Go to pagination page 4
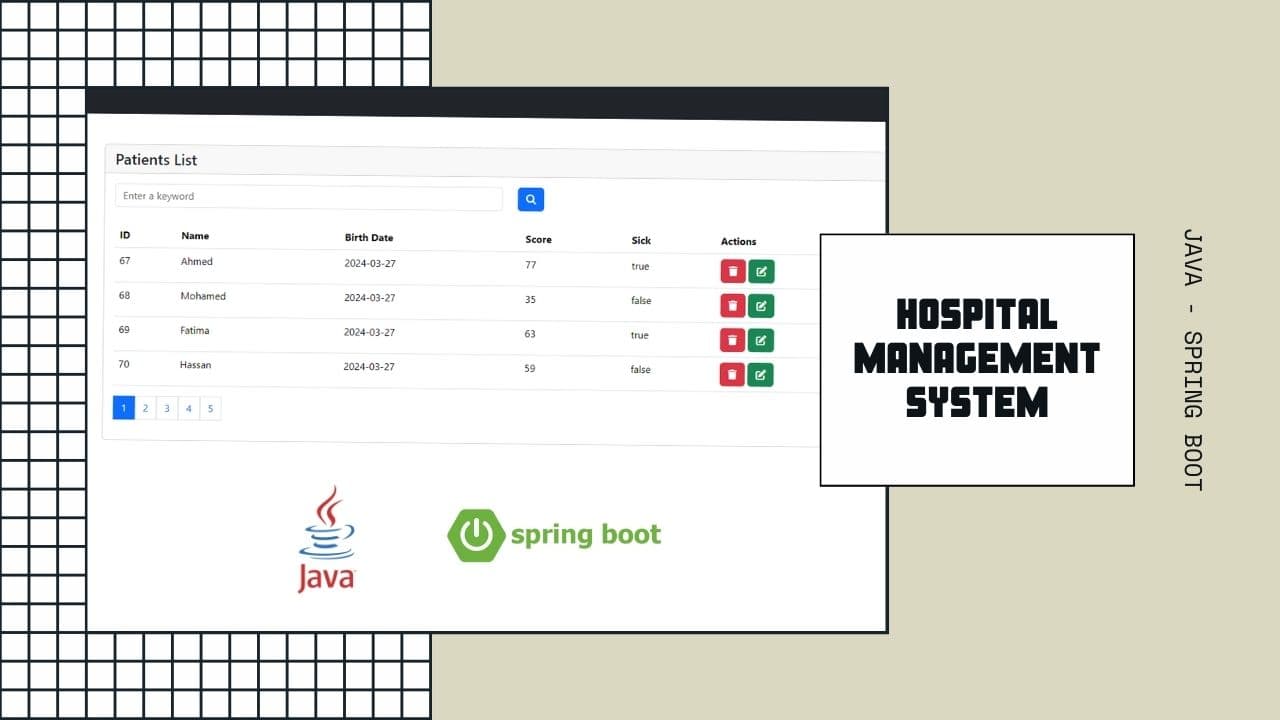 tap(189, 408)
